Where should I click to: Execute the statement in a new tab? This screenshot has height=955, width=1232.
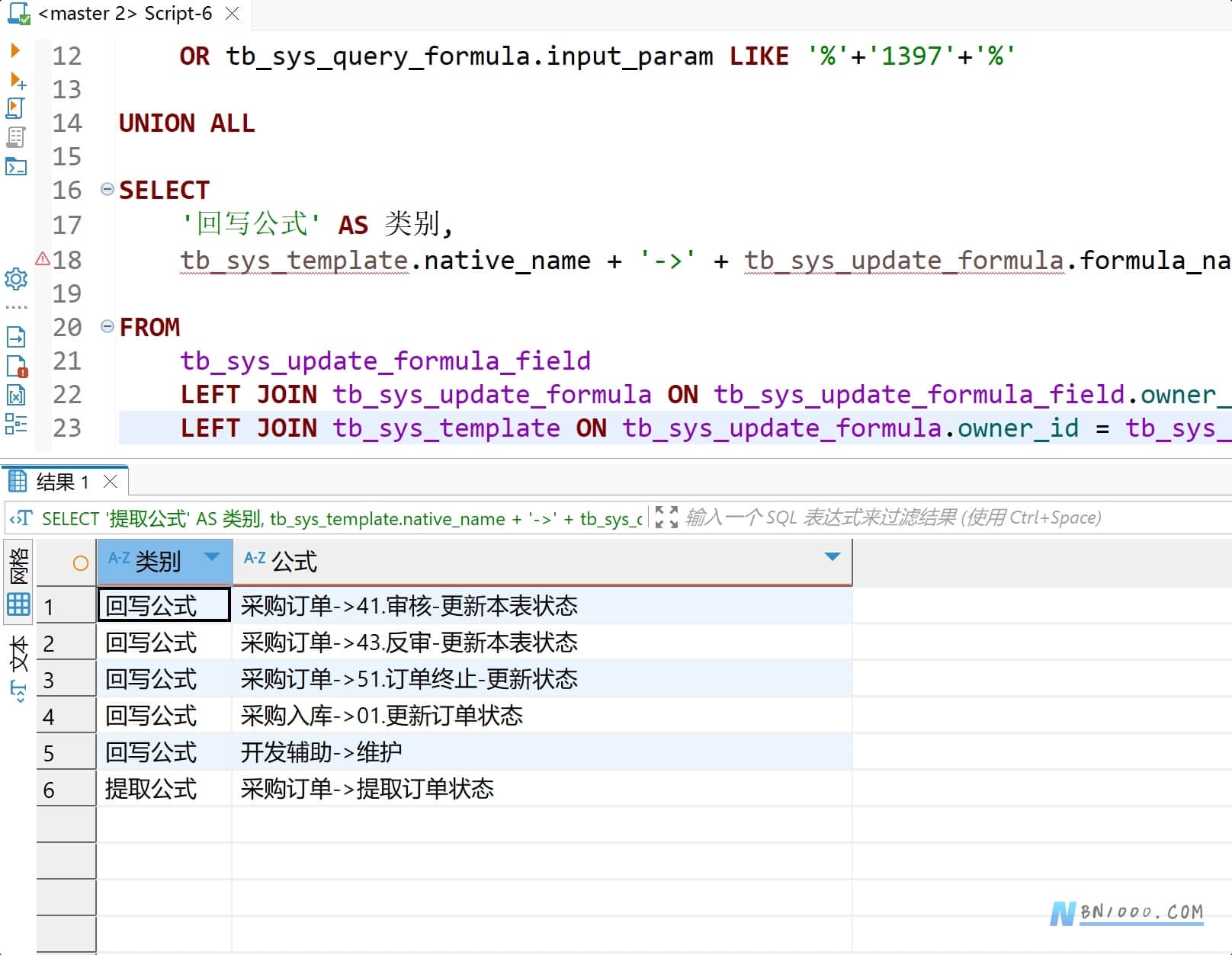coord(17,80)
